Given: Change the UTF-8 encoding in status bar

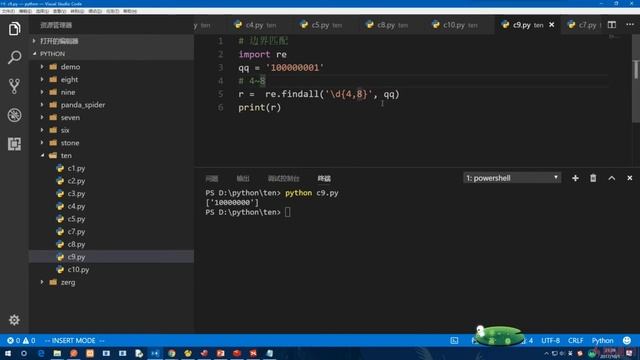Looking at the screenshot, I should (550, 340).
